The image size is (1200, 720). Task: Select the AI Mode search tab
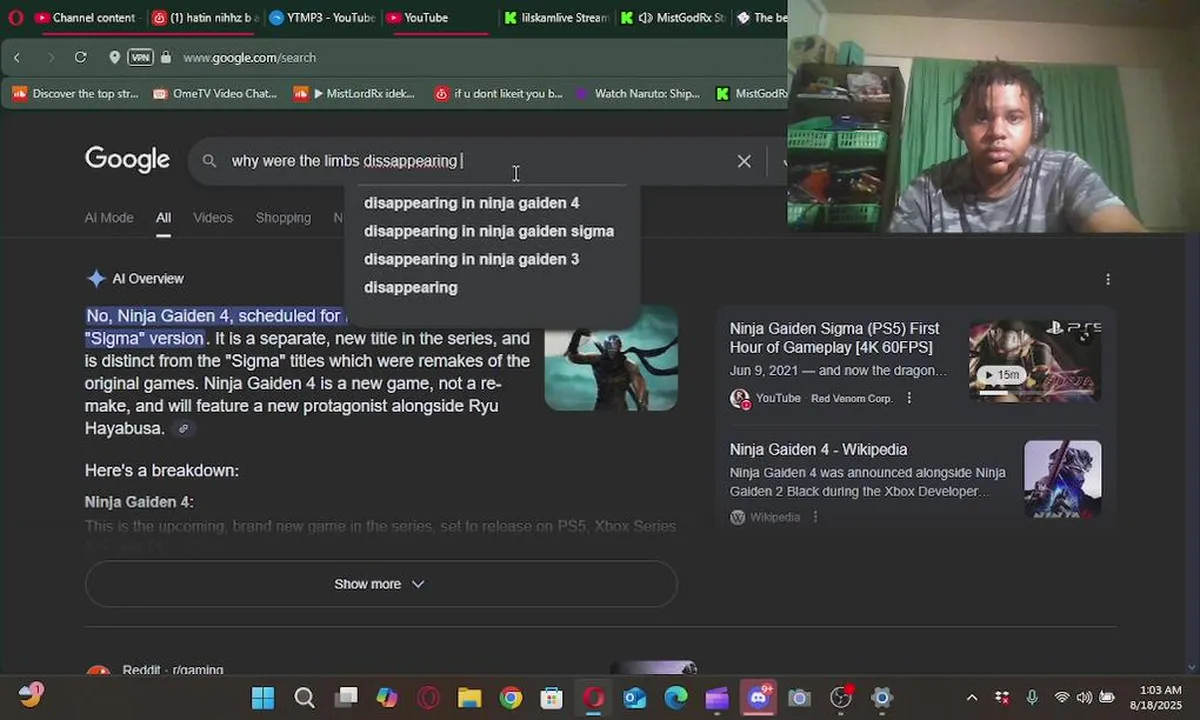(x=109, y=218)
